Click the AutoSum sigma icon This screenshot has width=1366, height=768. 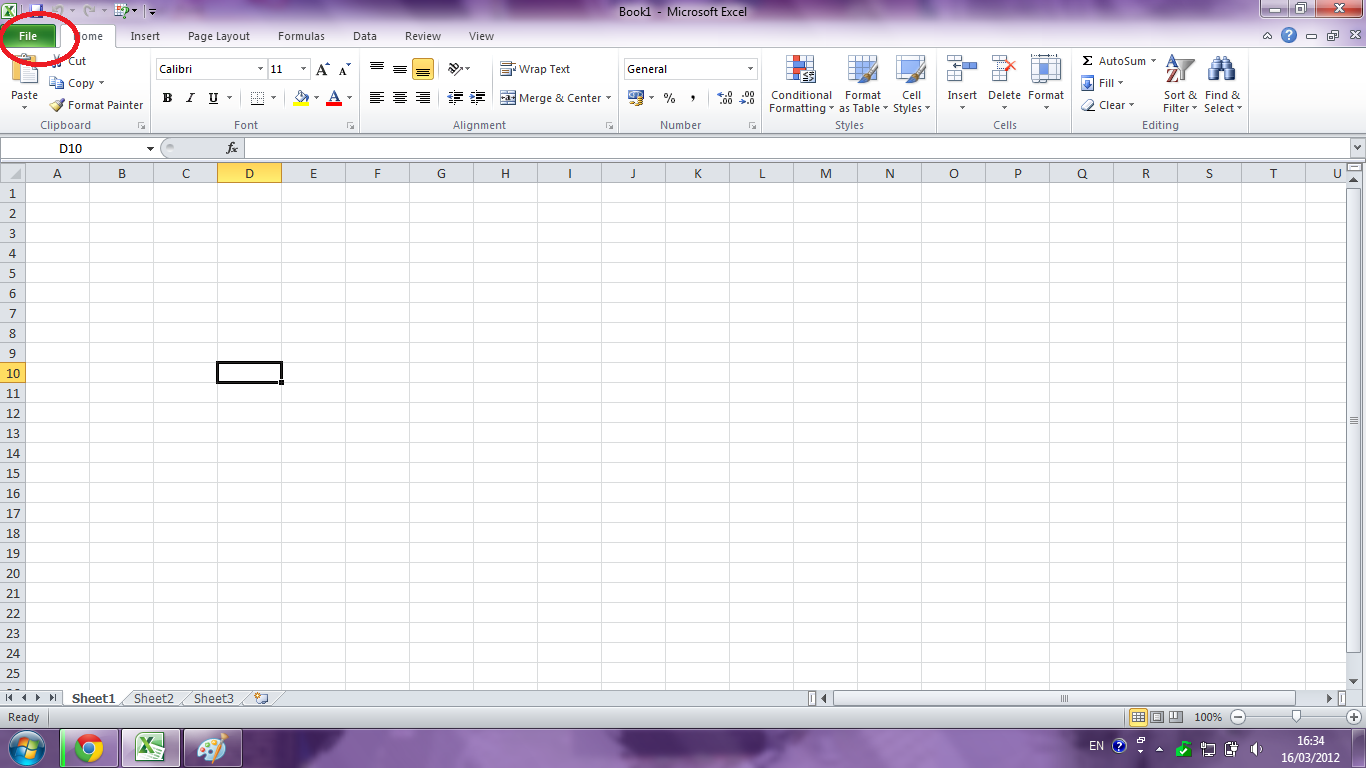[1088, 61]
